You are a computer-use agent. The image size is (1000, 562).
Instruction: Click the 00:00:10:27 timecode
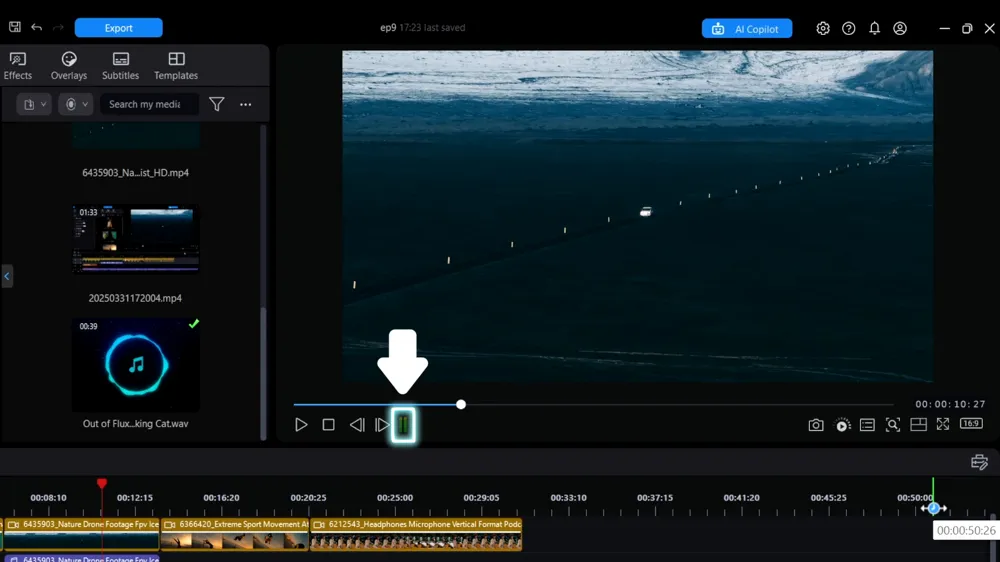pyautogui.click(x=950, y=404)
